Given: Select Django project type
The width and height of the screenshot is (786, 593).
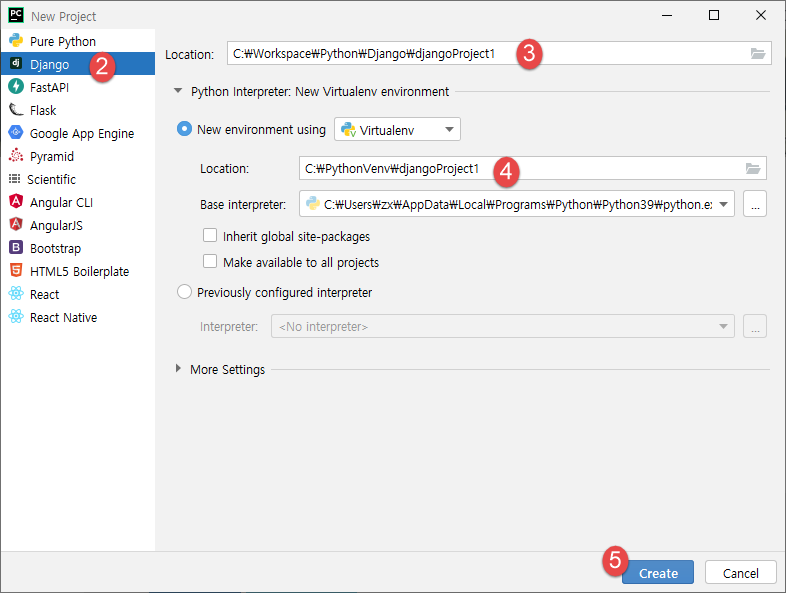Looking at the screenshot, I should tap(78, 64).
